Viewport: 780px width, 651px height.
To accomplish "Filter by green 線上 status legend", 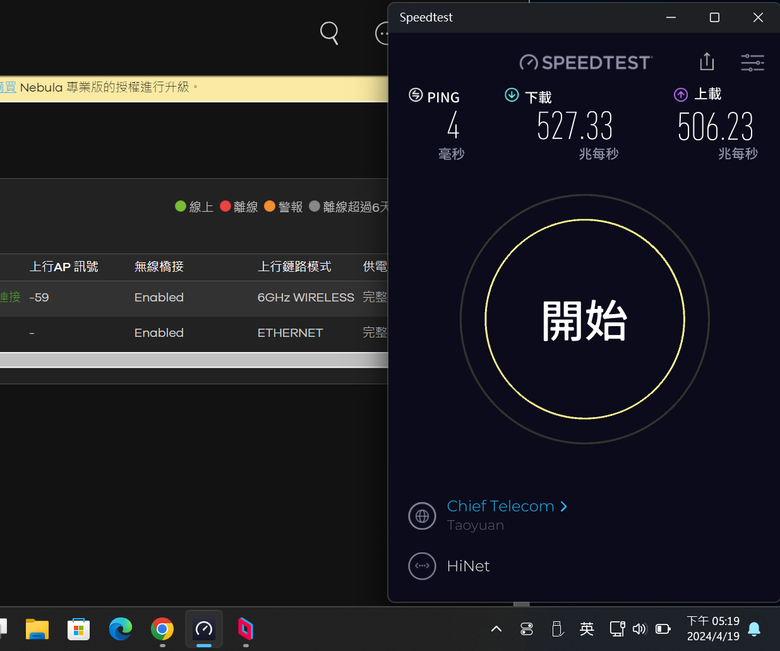I will (194, 206).
